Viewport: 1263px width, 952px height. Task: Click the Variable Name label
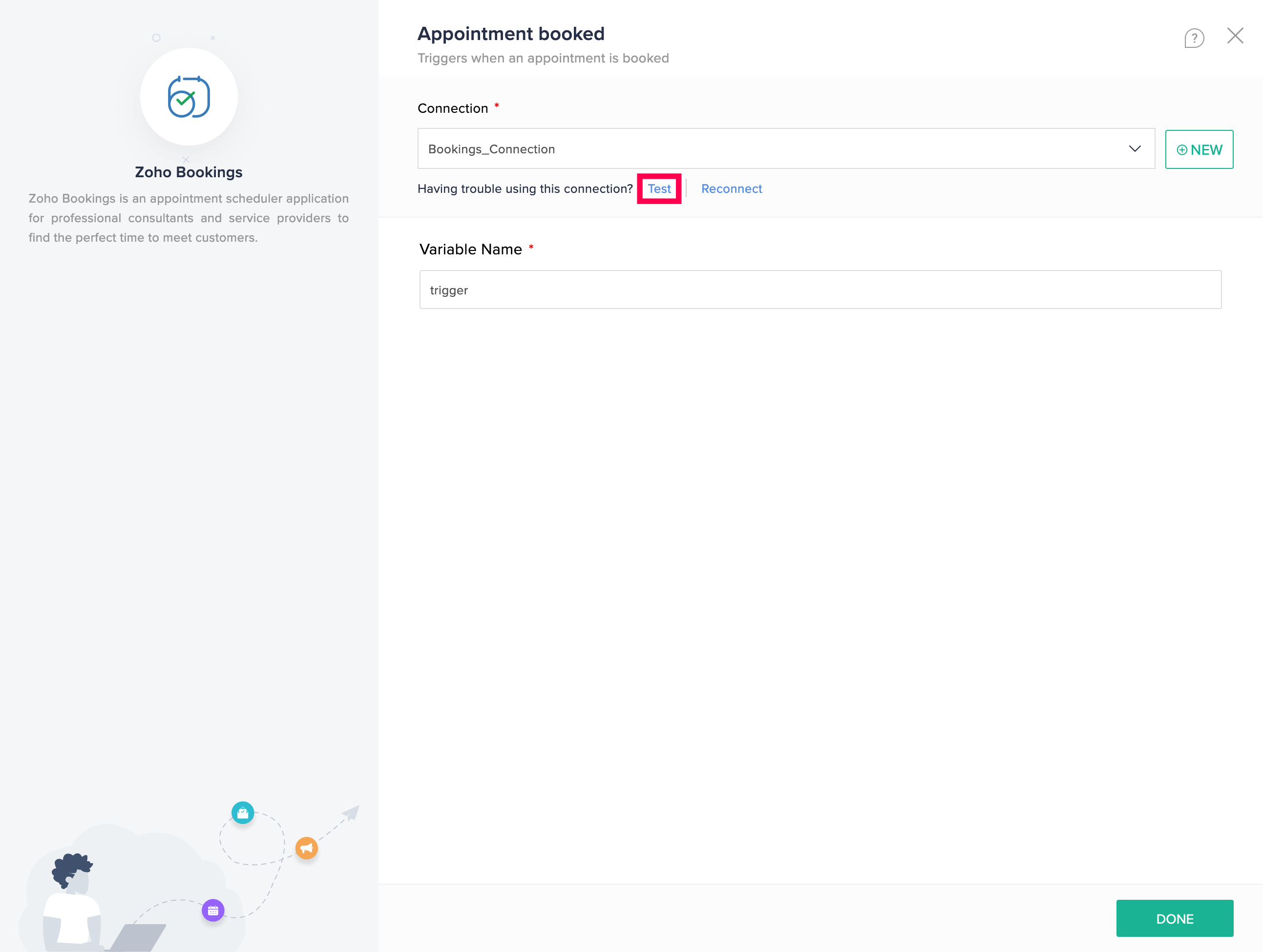[470, 249]
